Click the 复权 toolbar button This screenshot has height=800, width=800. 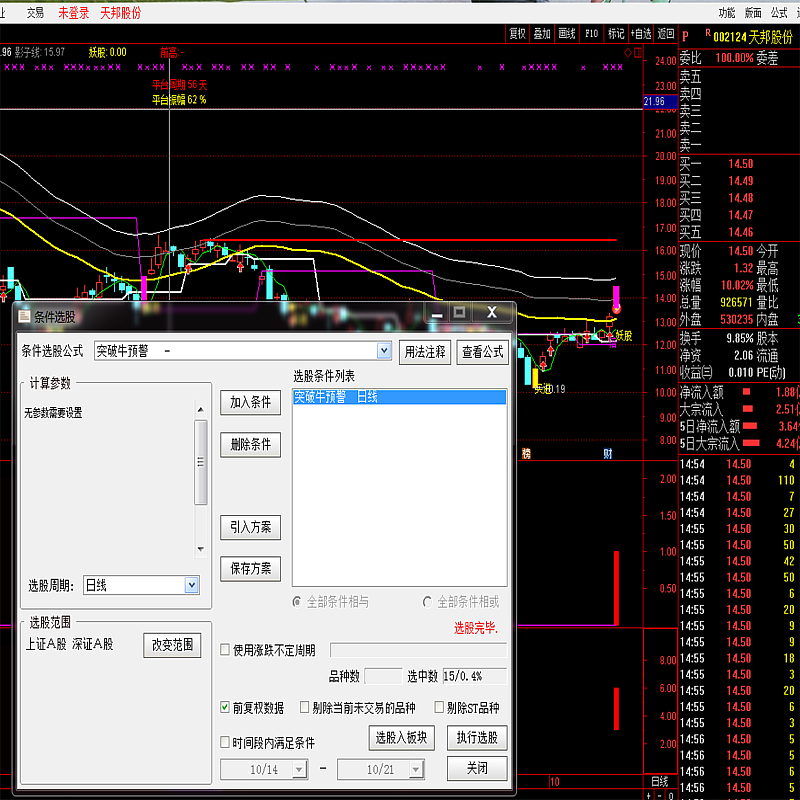(x=517, y=33)
